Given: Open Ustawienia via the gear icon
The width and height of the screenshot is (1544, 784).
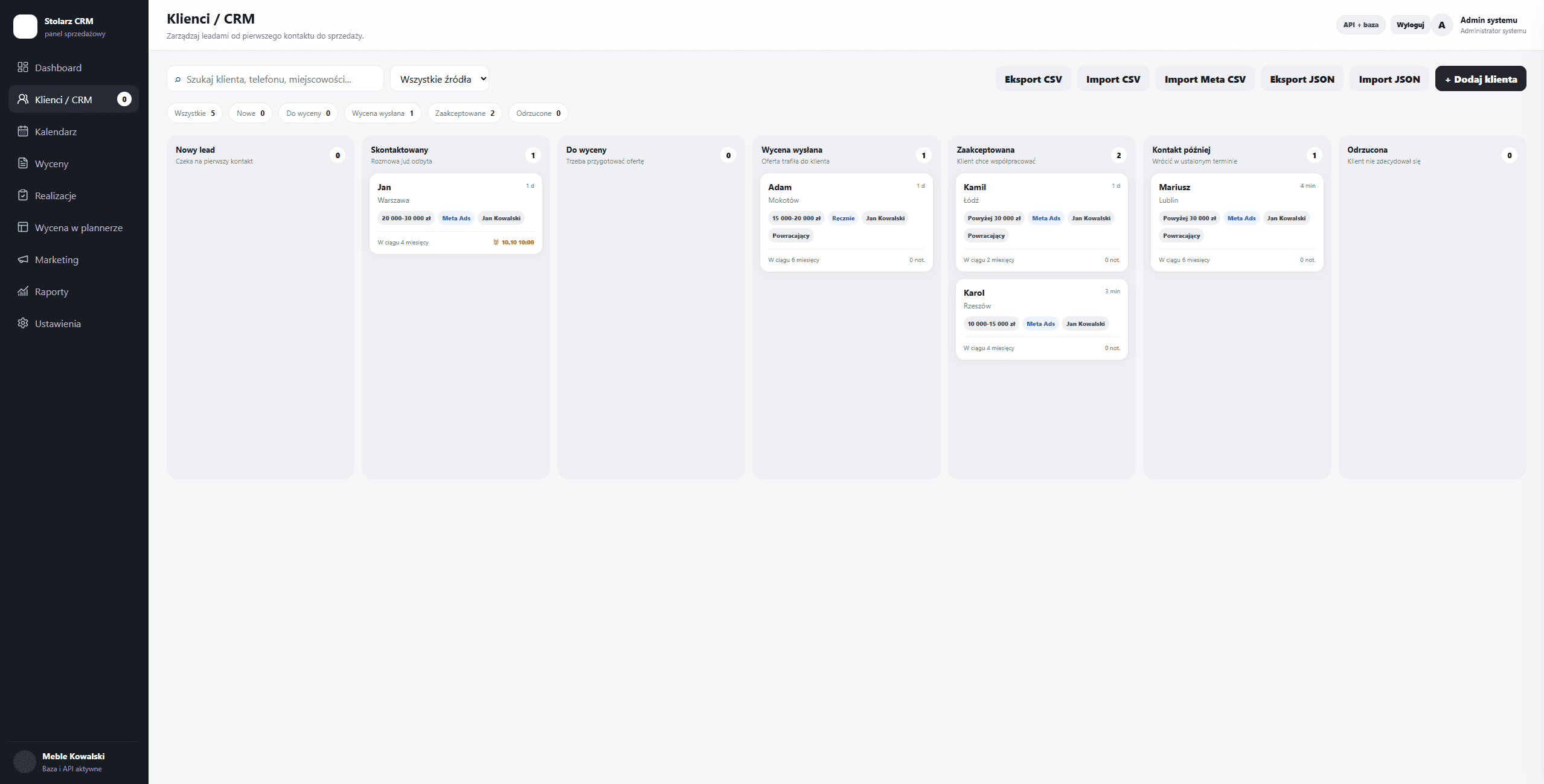Looking at the screenshot, I should (23, 323).
